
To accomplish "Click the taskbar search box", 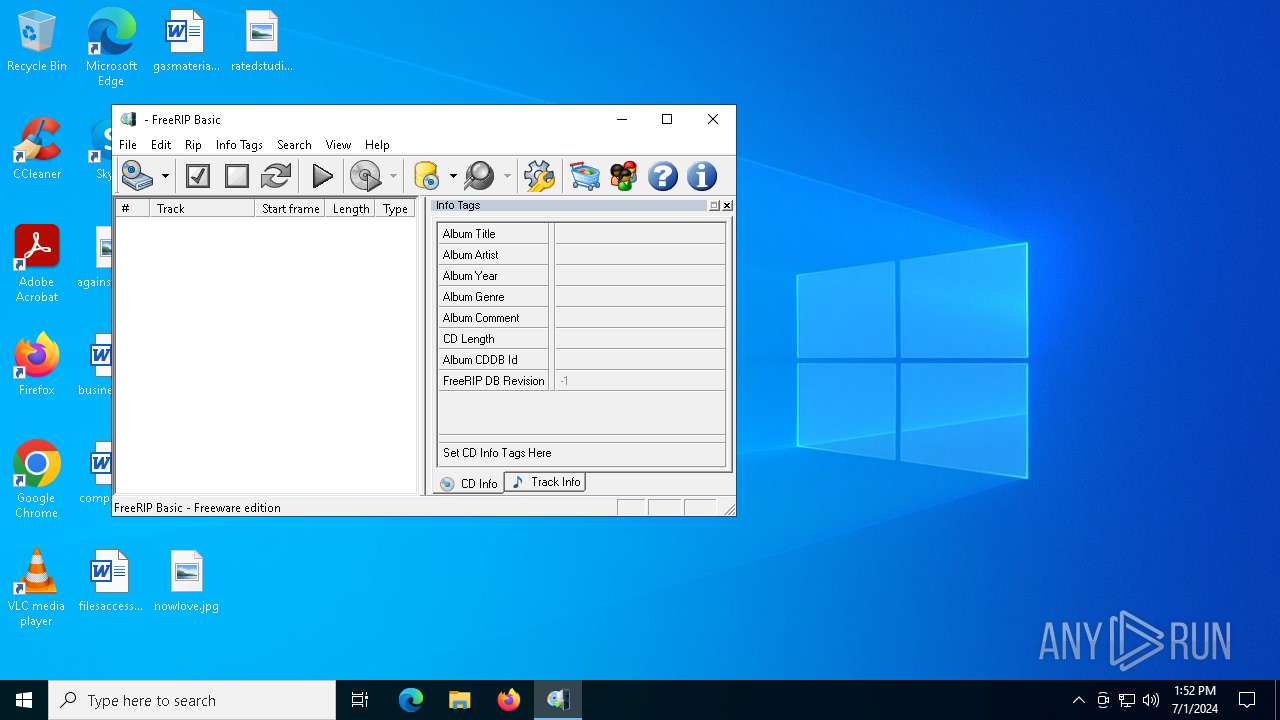I will pos(192,700).
